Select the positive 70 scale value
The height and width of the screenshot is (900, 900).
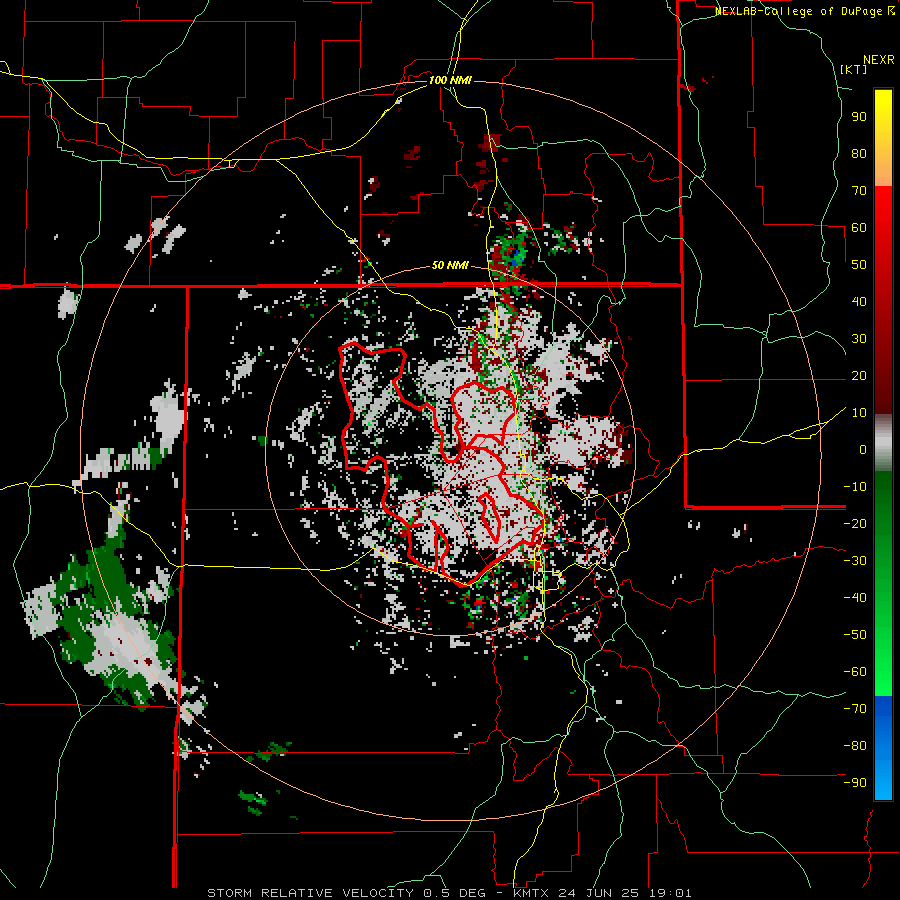[x=859, y=191]
